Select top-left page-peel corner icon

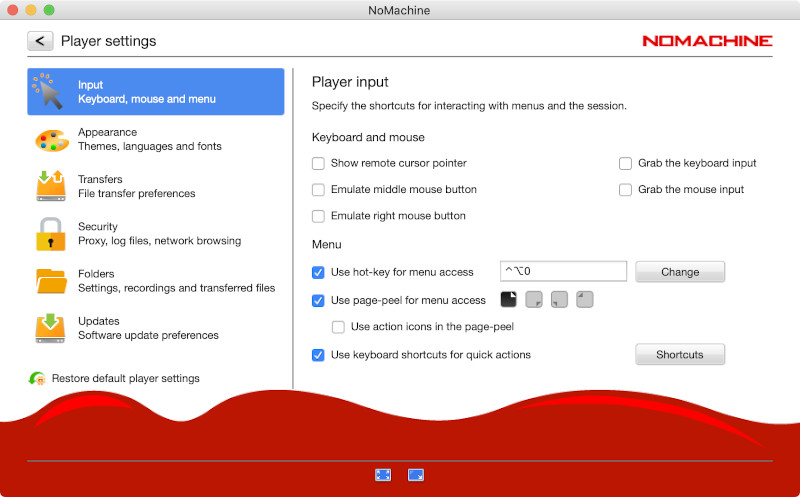point(584,299)
